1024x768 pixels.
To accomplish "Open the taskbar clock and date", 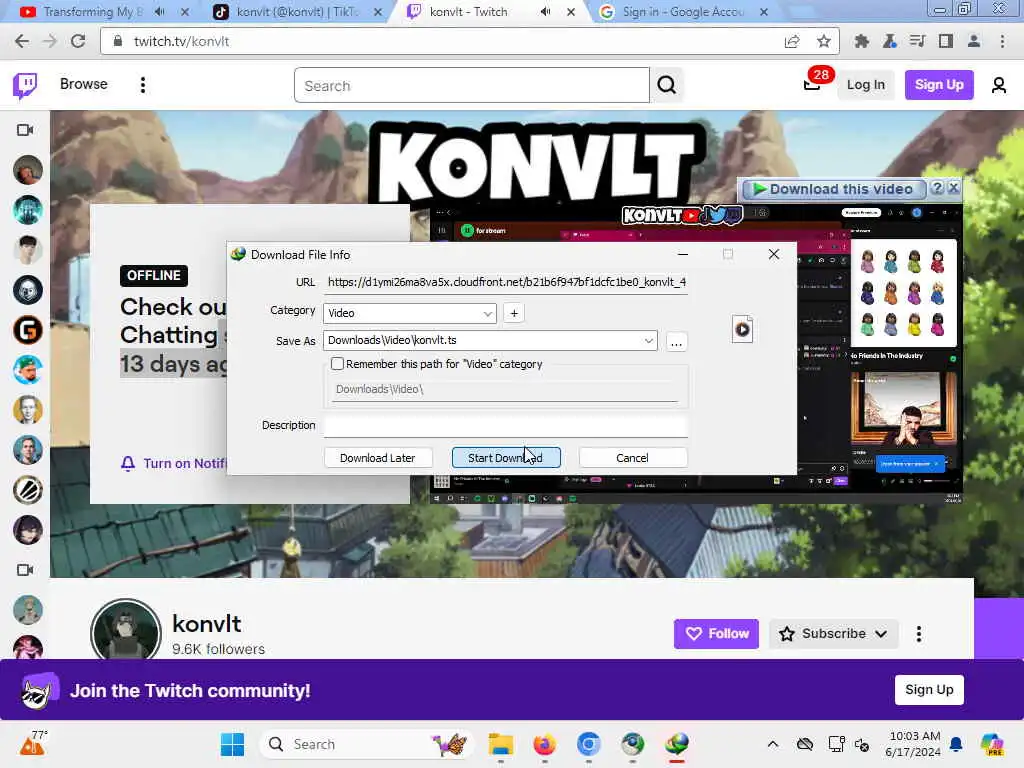I will pyautogui.click(x=913, y=744).
